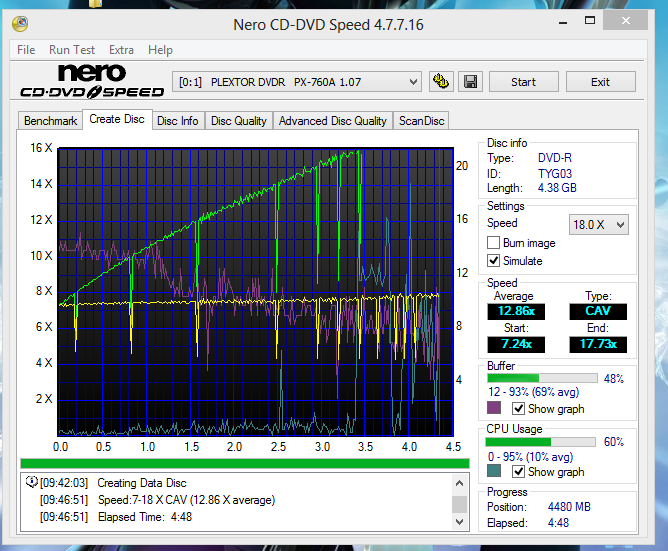Open the drive options icon next to drive selector

click(x=441, y=81)
